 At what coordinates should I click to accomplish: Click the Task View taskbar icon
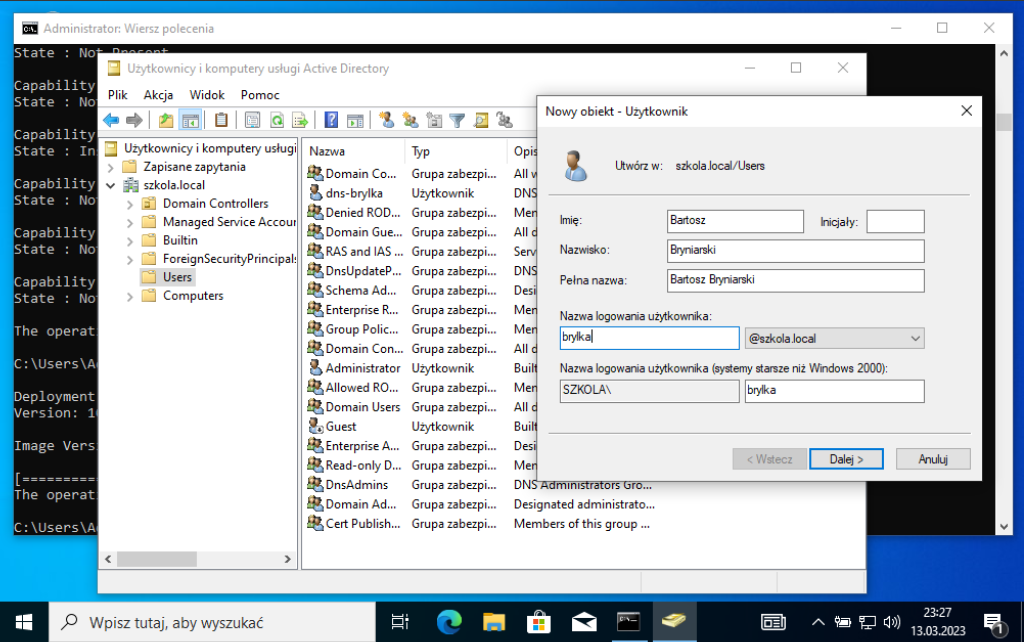(400, 622)
